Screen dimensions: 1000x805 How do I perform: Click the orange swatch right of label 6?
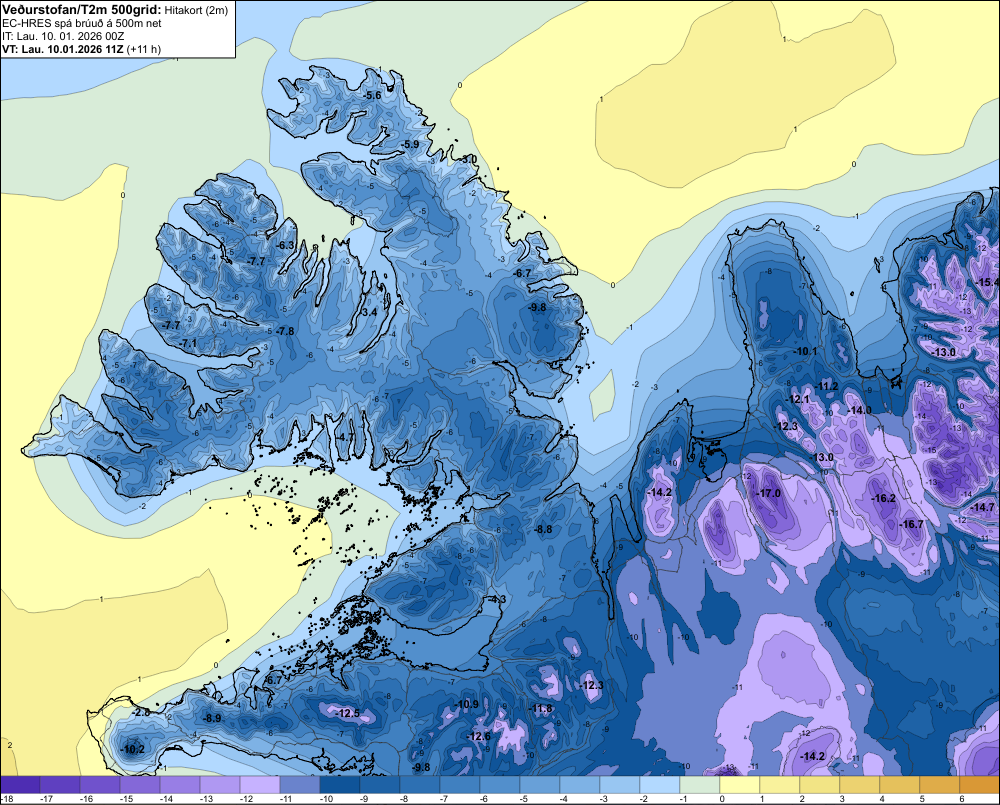coord(980,785)
